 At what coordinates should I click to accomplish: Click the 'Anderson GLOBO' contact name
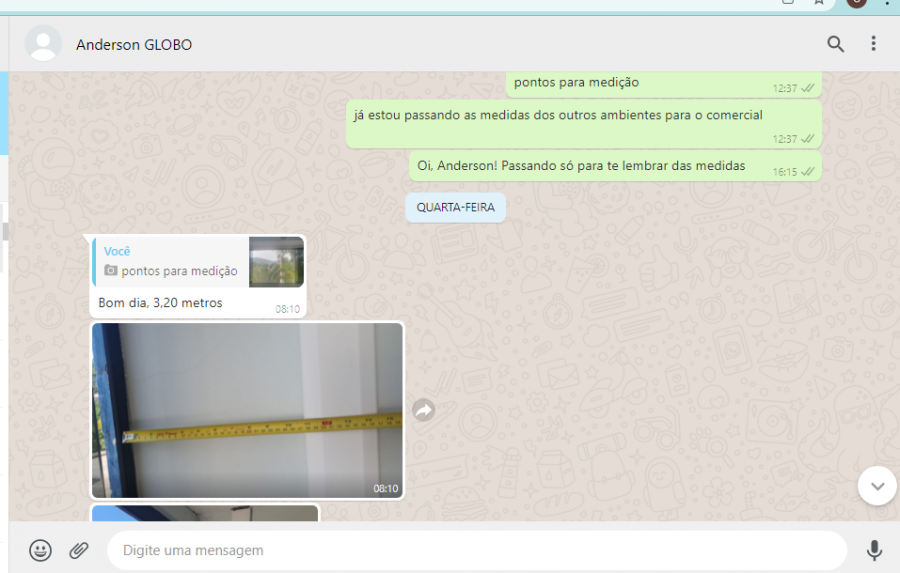point(134,45)
